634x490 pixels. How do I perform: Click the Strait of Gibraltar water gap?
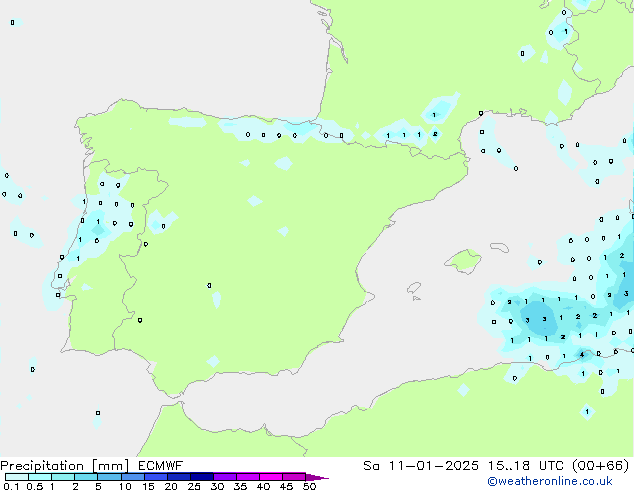coord(172,406)
